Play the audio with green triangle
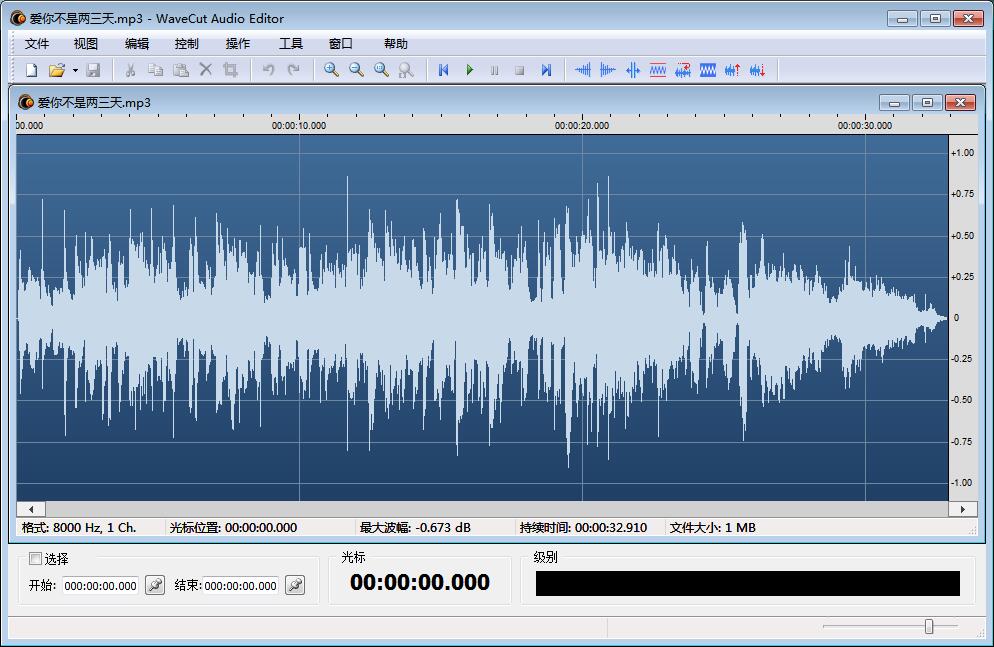Screen dimensions: 994x647 (x=470, y=70)
